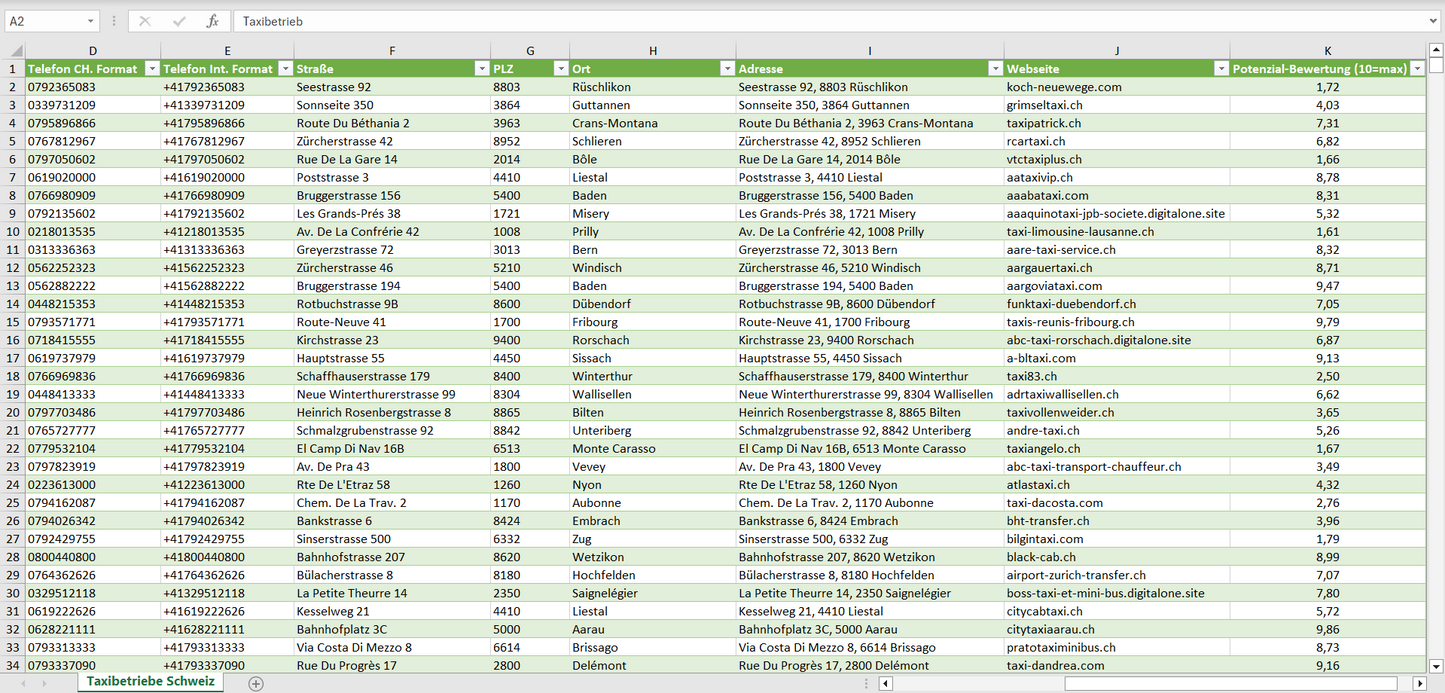Click the horizontal scrollbar right arrow

pyautogui.click(x=1419, y=683)
